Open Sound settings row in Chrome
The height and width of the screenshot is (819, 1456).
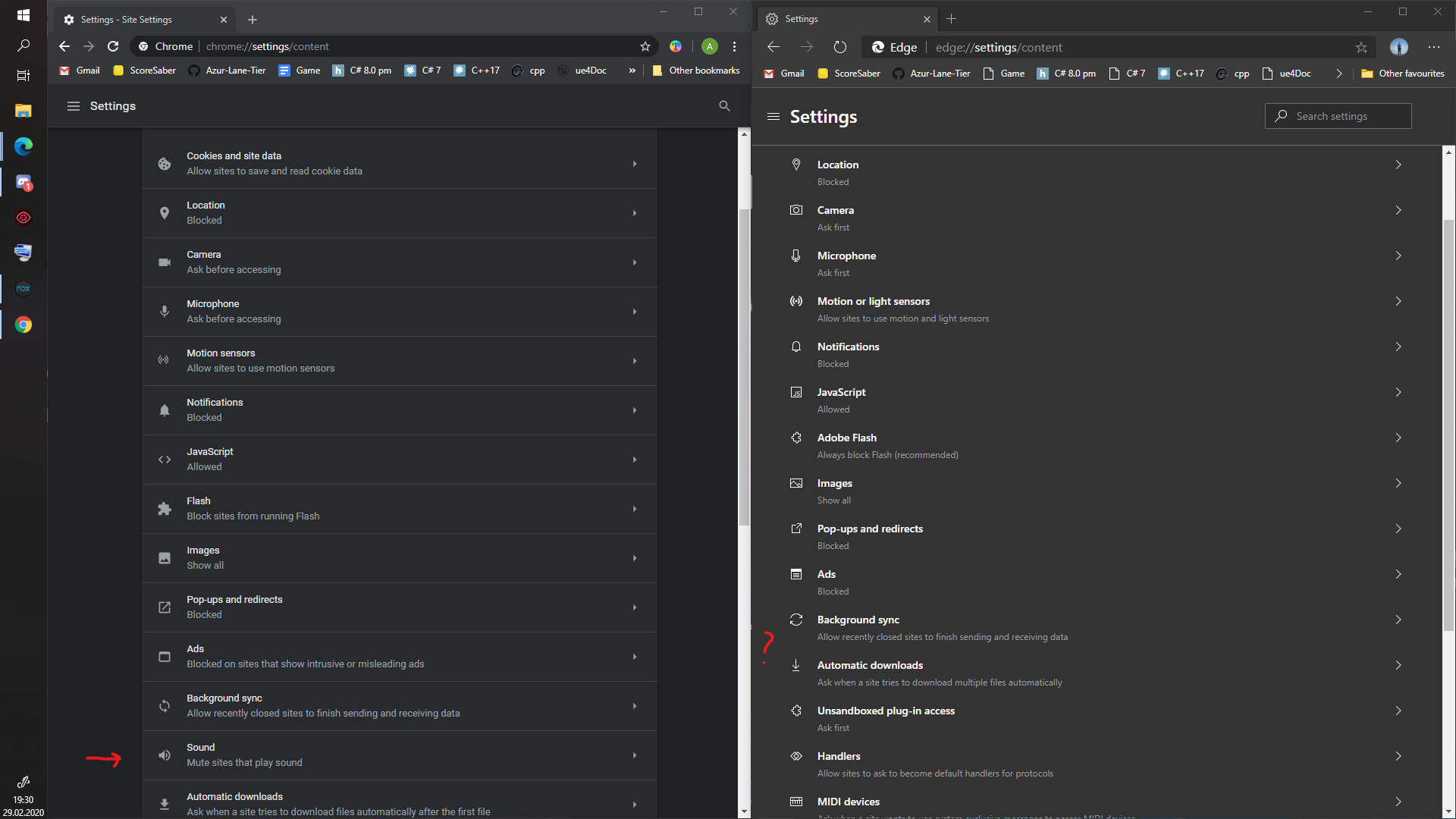pos(400,755)
